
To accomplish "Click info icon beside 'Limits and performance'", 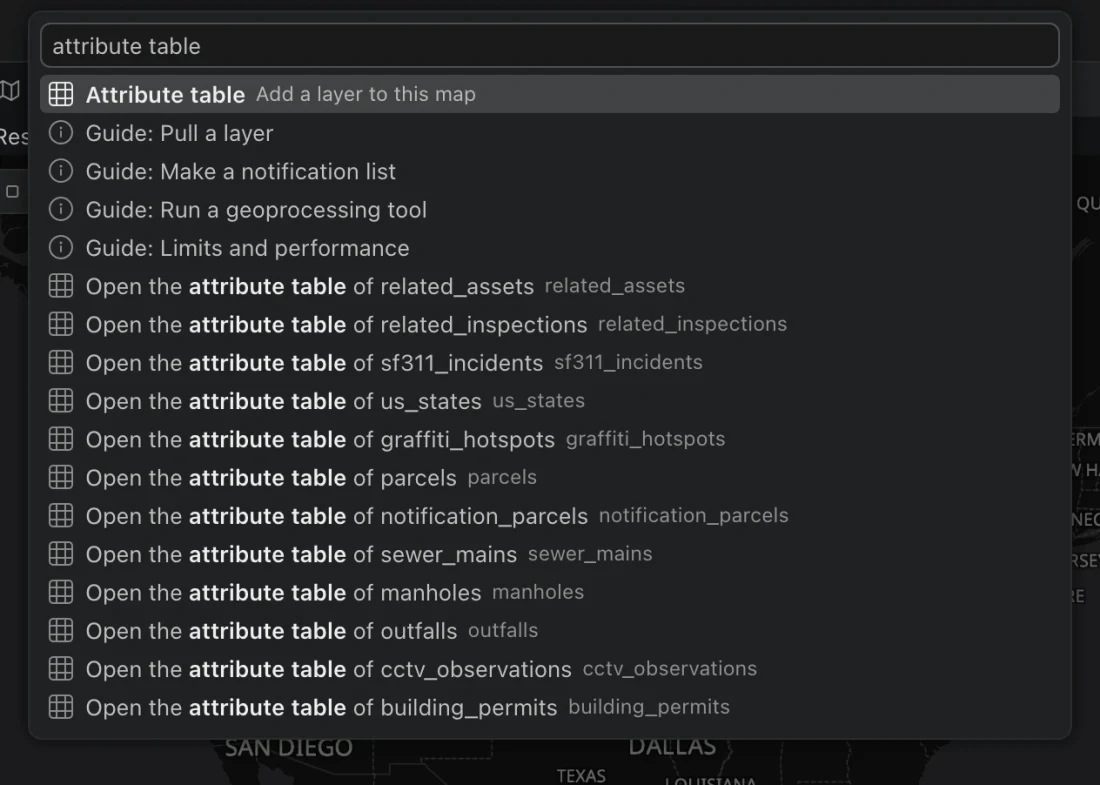I will click(x=61, y=247).
